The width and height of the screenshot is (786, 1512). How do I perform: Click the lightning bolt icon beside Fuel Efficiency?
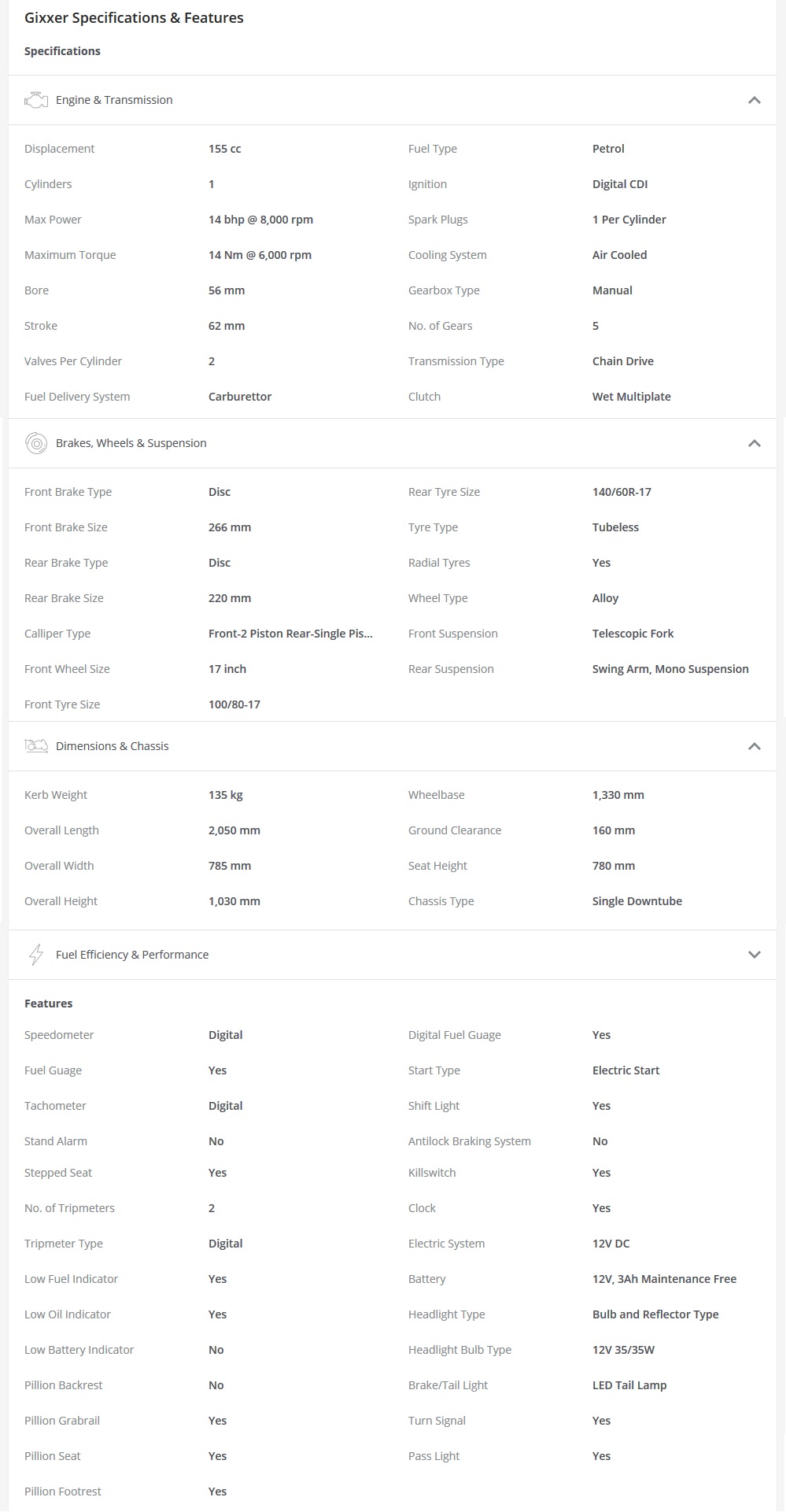(x=36, y=955)
